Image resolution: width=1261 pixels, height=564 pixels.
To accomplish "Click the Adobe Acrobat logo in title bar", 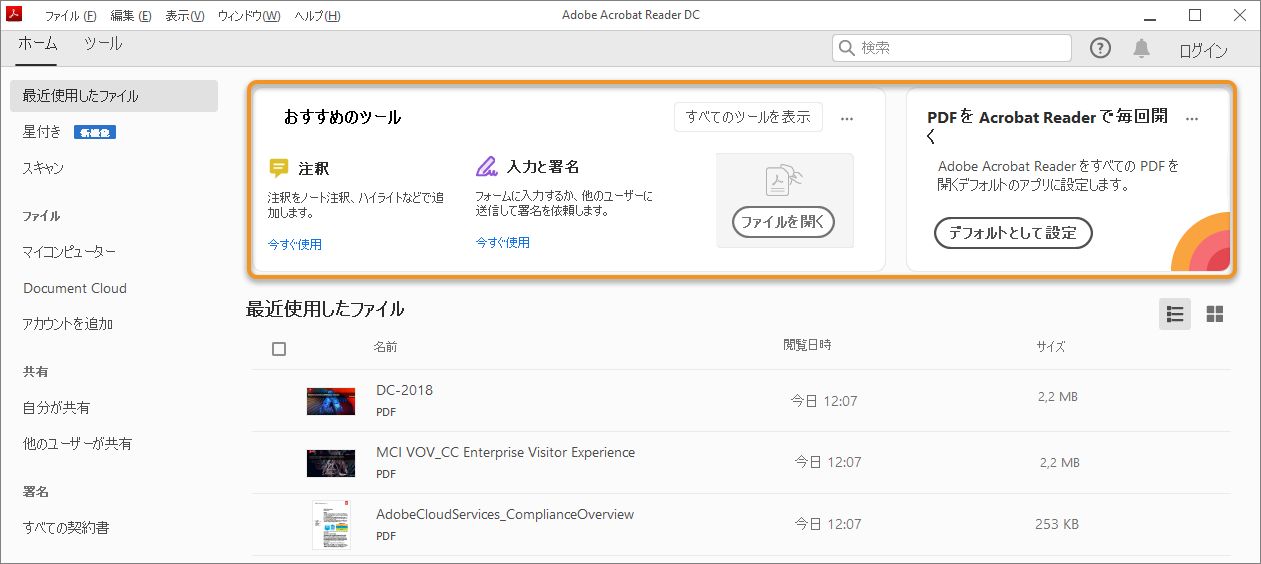I will [14, 14].
